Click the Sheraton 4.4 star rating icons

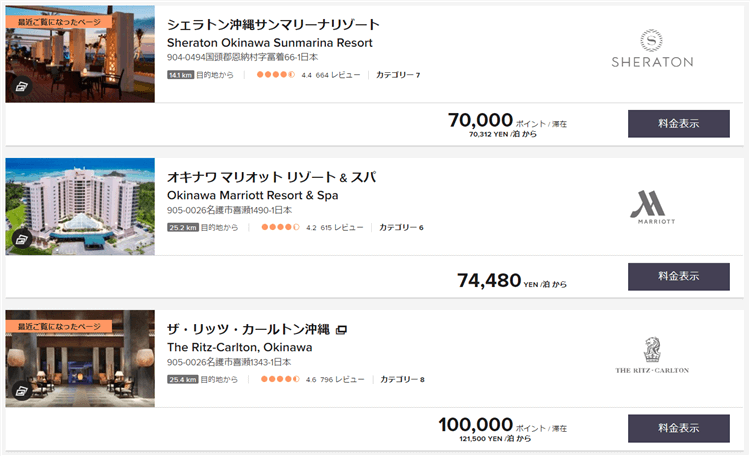click(x=275, y=75)
